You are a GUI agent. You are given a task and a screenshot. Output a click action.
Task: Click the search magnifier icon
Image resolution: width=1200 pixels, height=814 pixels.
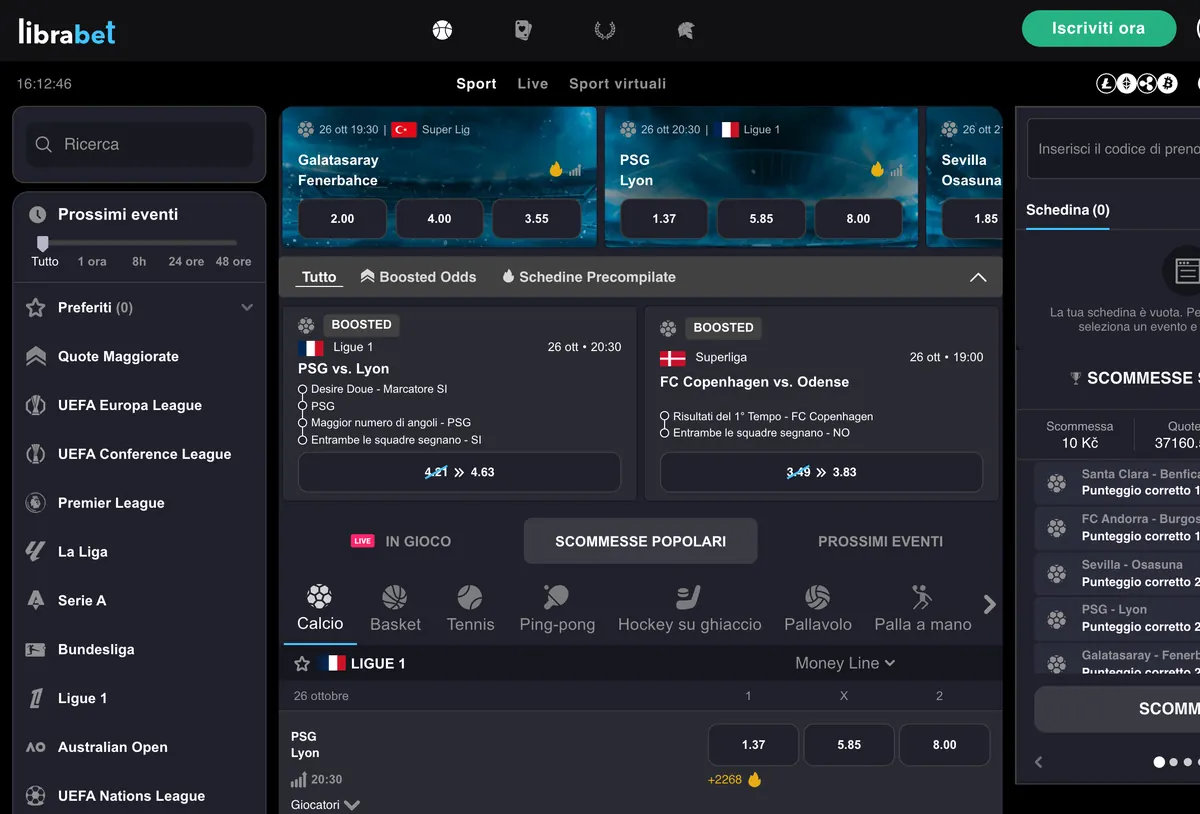[x=43, y=144]
